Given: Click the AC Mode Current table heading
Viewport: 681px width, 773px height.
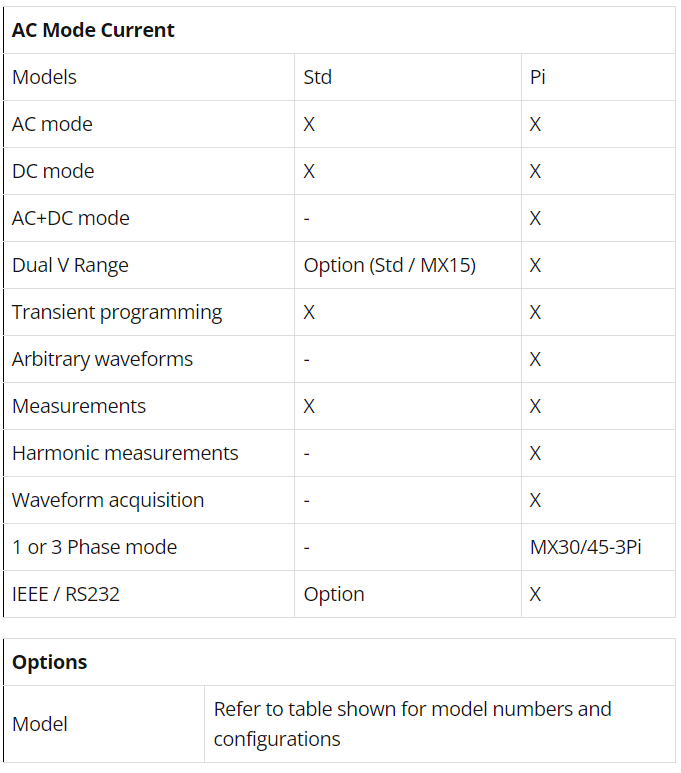Looking at the screenshot, I should pos(93,31).
